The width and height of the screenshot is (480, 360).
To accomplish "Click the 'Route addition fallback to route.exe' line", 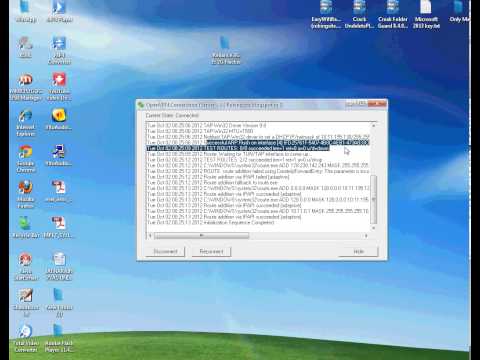I will pyautogui.click(x=212, y=183).
